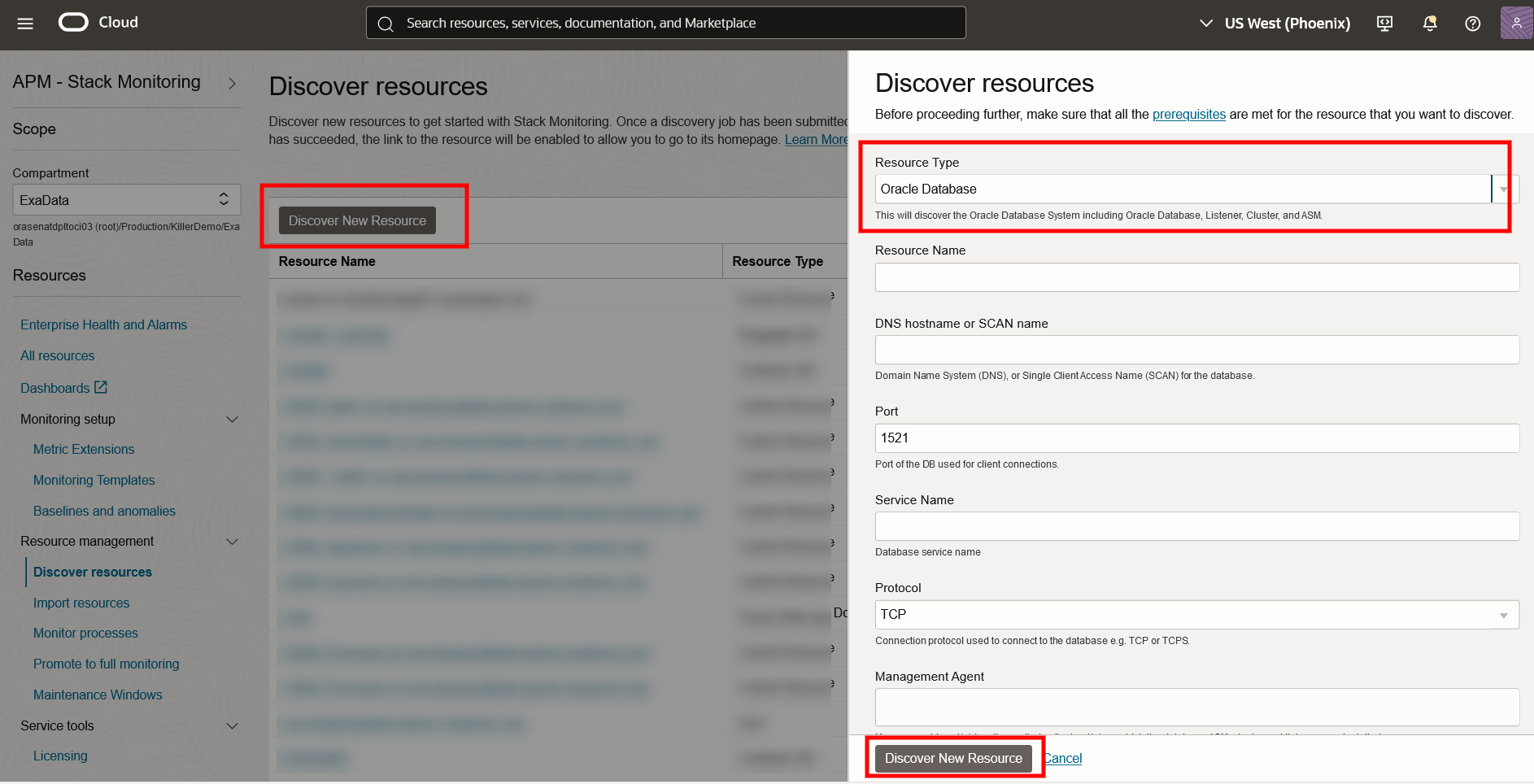Open the navigation hamburger menu

(24, 23)
